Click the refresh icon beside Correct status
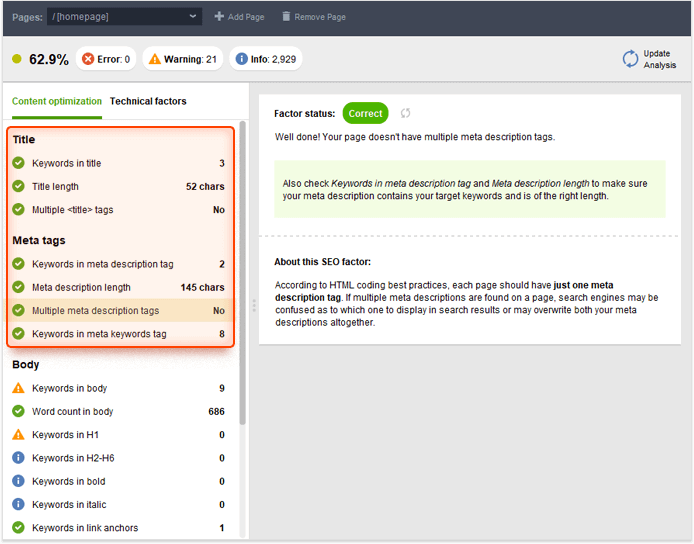The height and width of the screenshot is (544, 694). (x=406, y=114)
